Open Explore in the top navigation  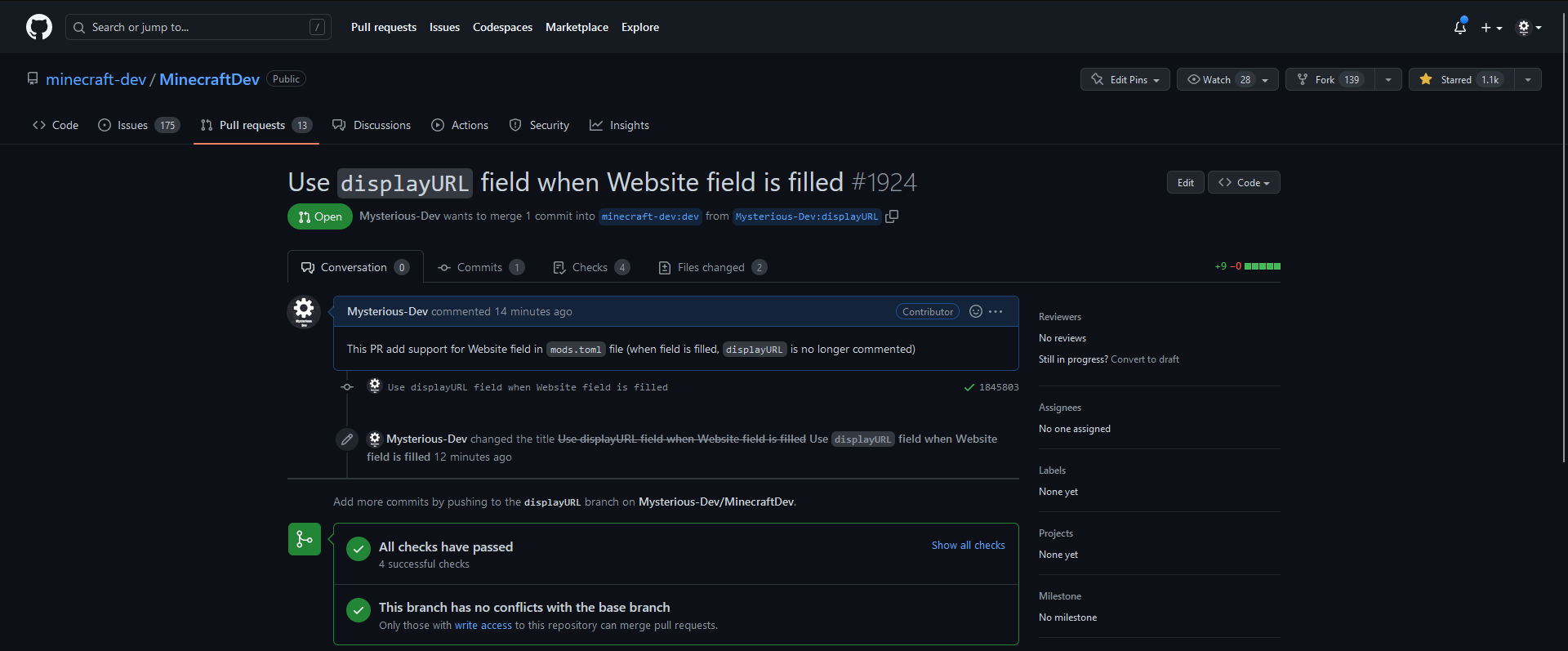click(x=640, y=27)
